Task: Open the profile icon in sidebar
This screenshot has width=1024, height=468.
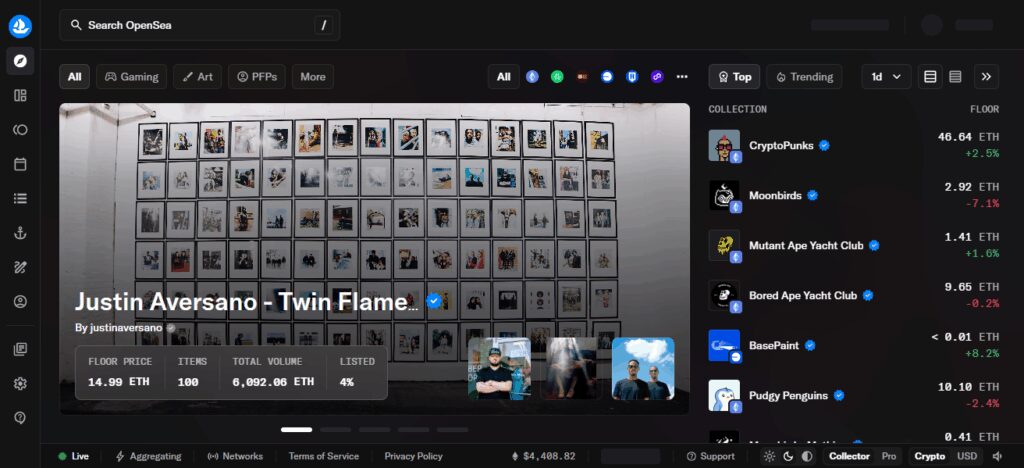Action: (20, 302)
